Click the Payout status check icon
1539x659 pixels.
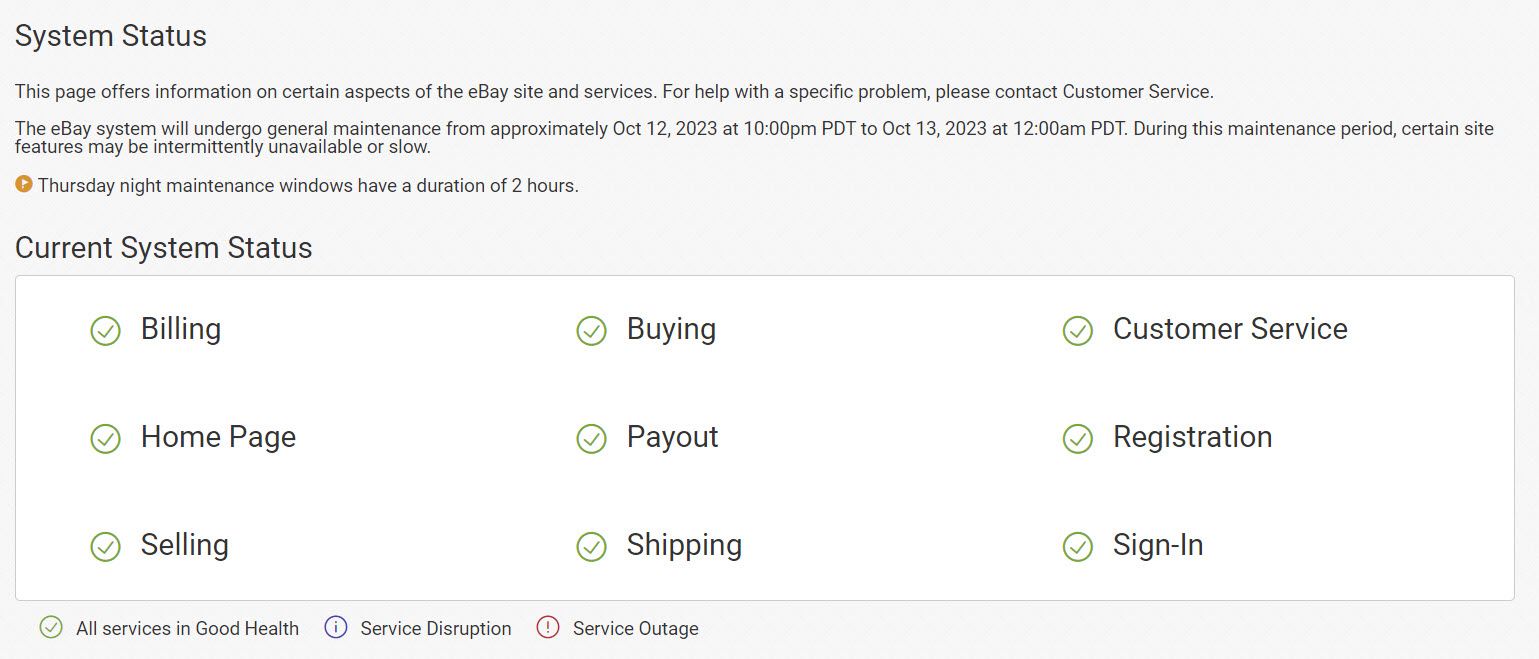click(x=591, y=438)
